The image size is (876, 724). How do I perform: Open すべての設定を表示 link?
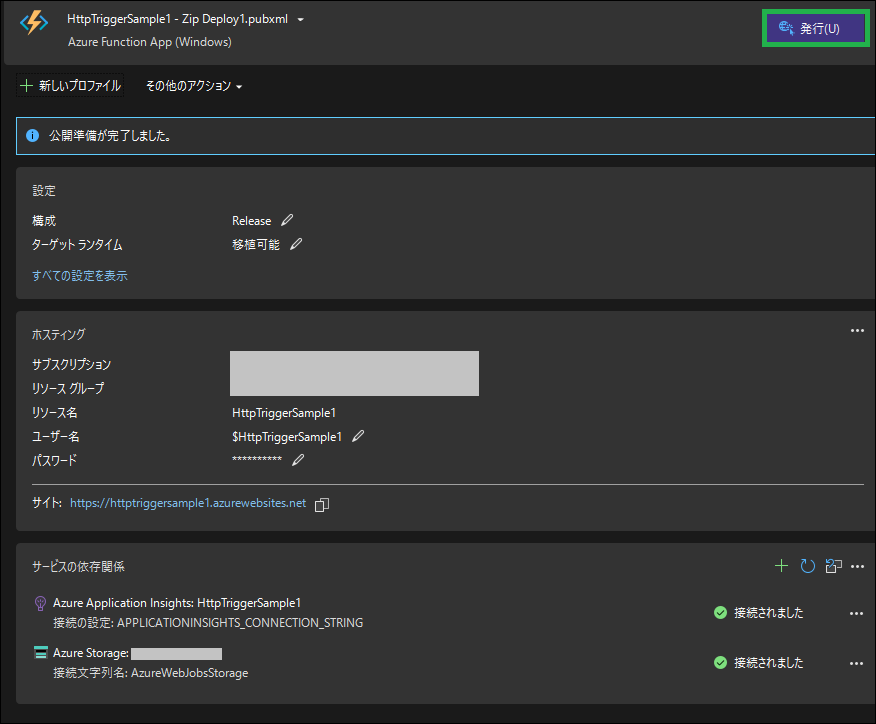80,275
